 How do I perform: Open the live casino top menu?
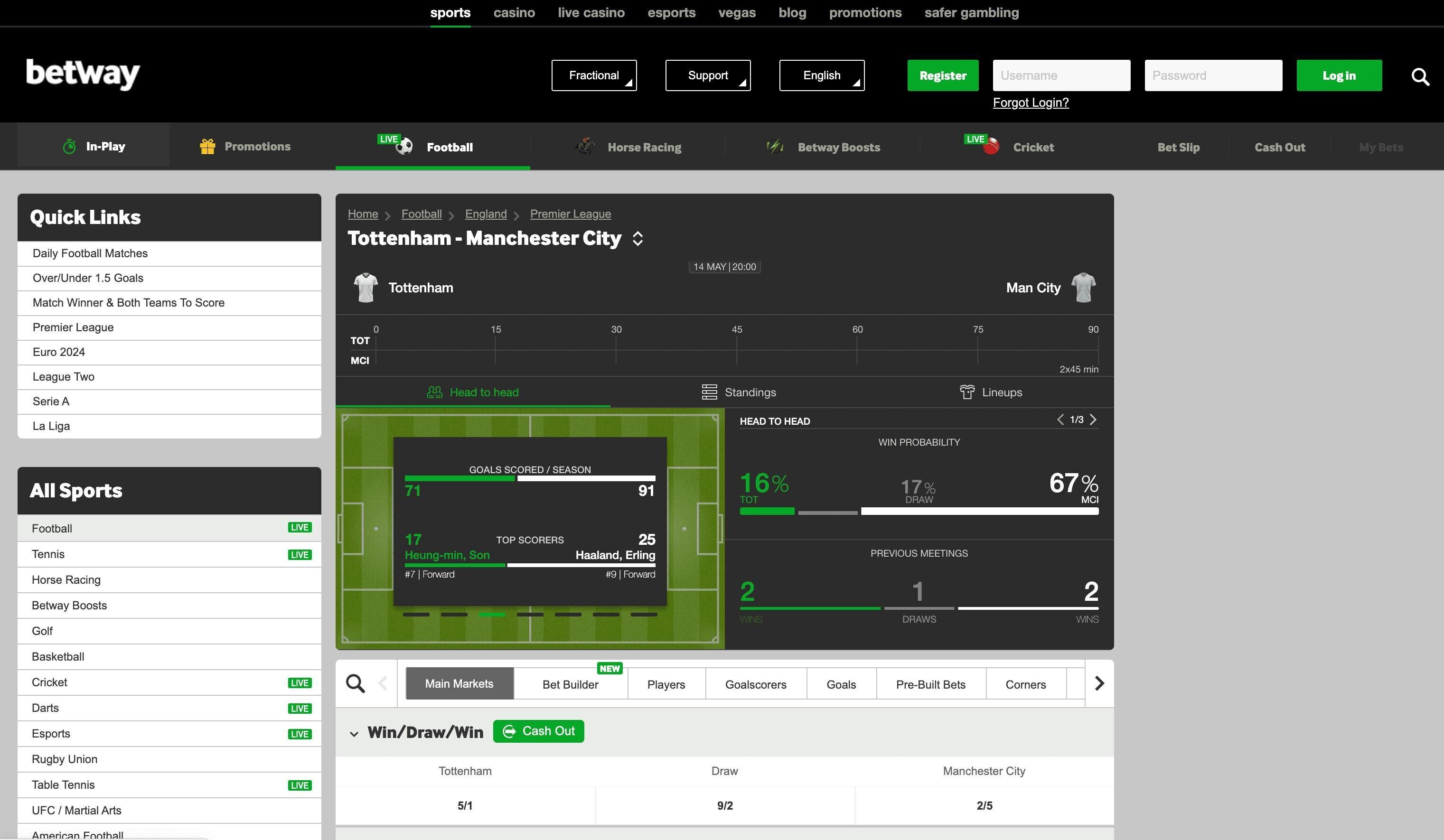[x=591, y=13]
